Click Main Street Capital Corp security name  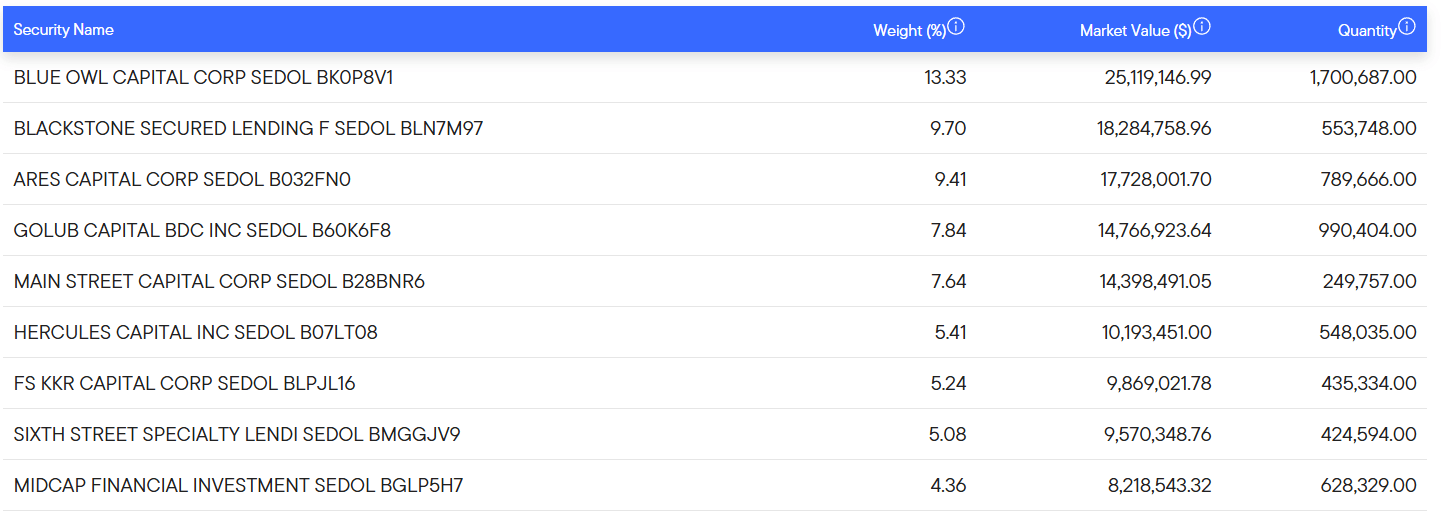[219, 282]
